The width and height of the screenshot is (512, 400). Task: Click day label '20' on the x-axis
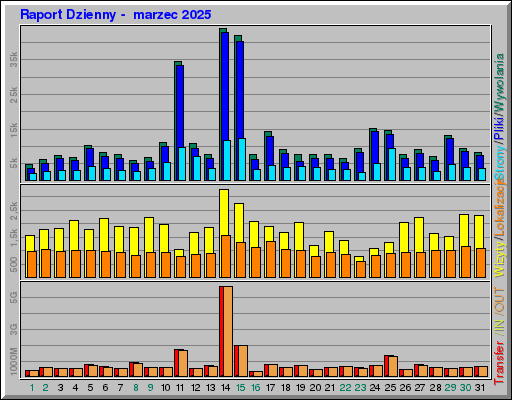(x=315, y=388)
